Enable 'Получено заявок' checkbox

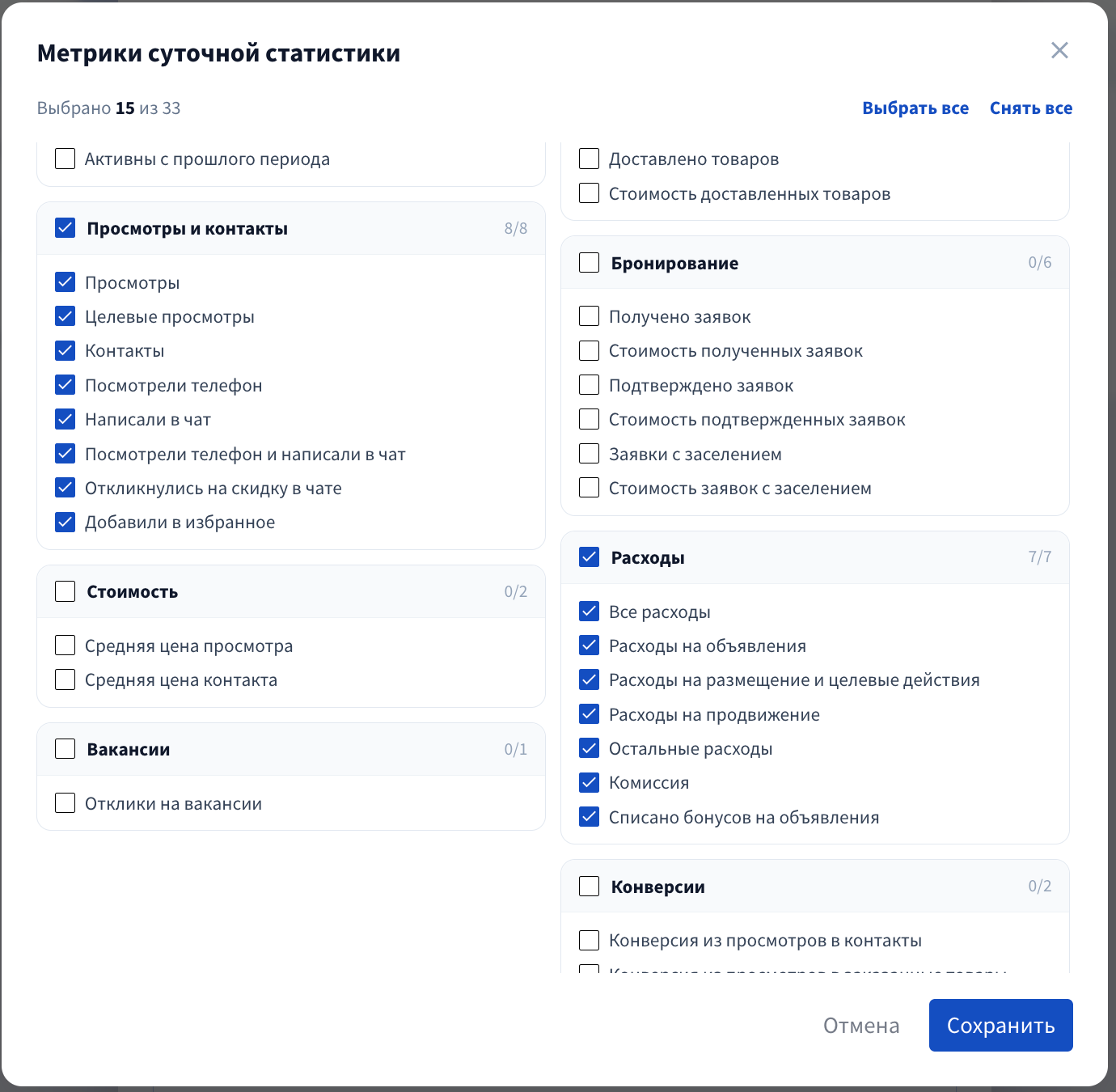tap(590, 316)
